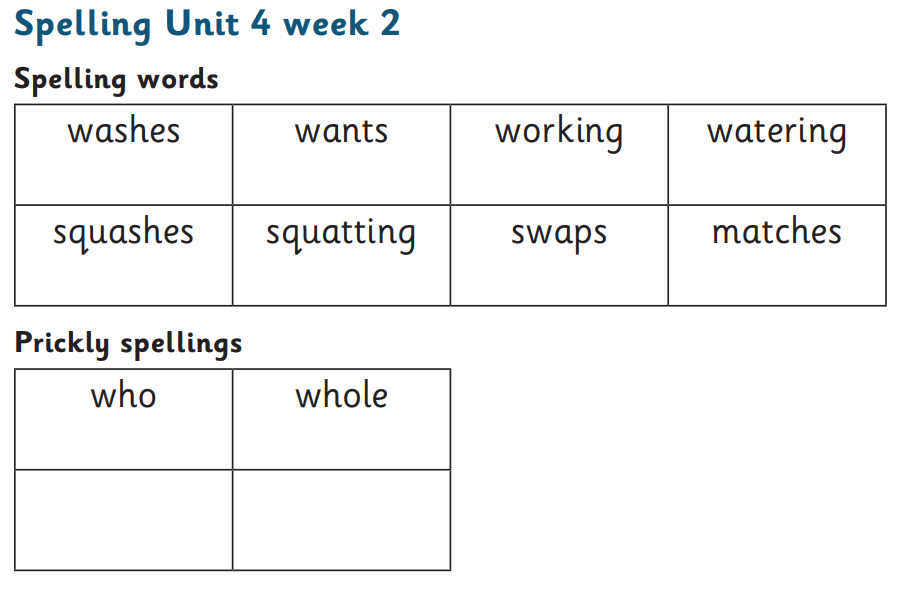Click the word "spellings" after Prickly
Viewport: 911px width, 599px height.
click(x=180, y=345)
